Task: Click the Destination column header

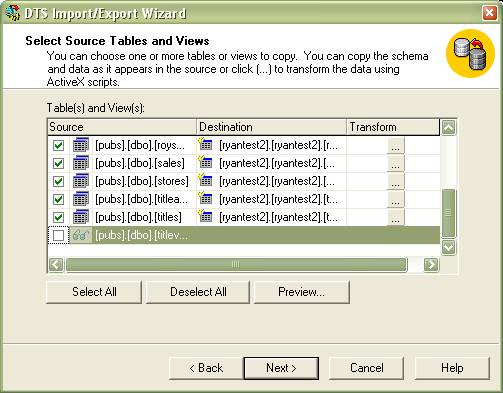Action: pos(271,127)
